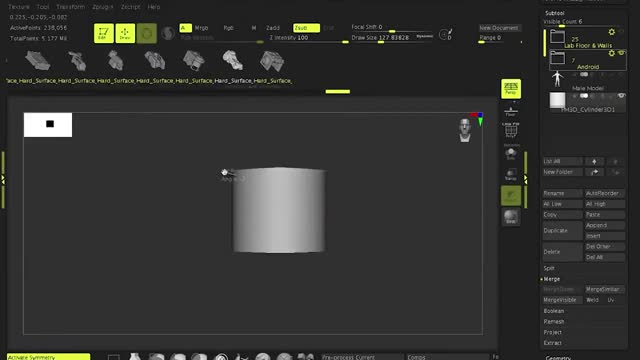Open the Transform menu
This screenshot has width=640, height=360.
(71, 7)
